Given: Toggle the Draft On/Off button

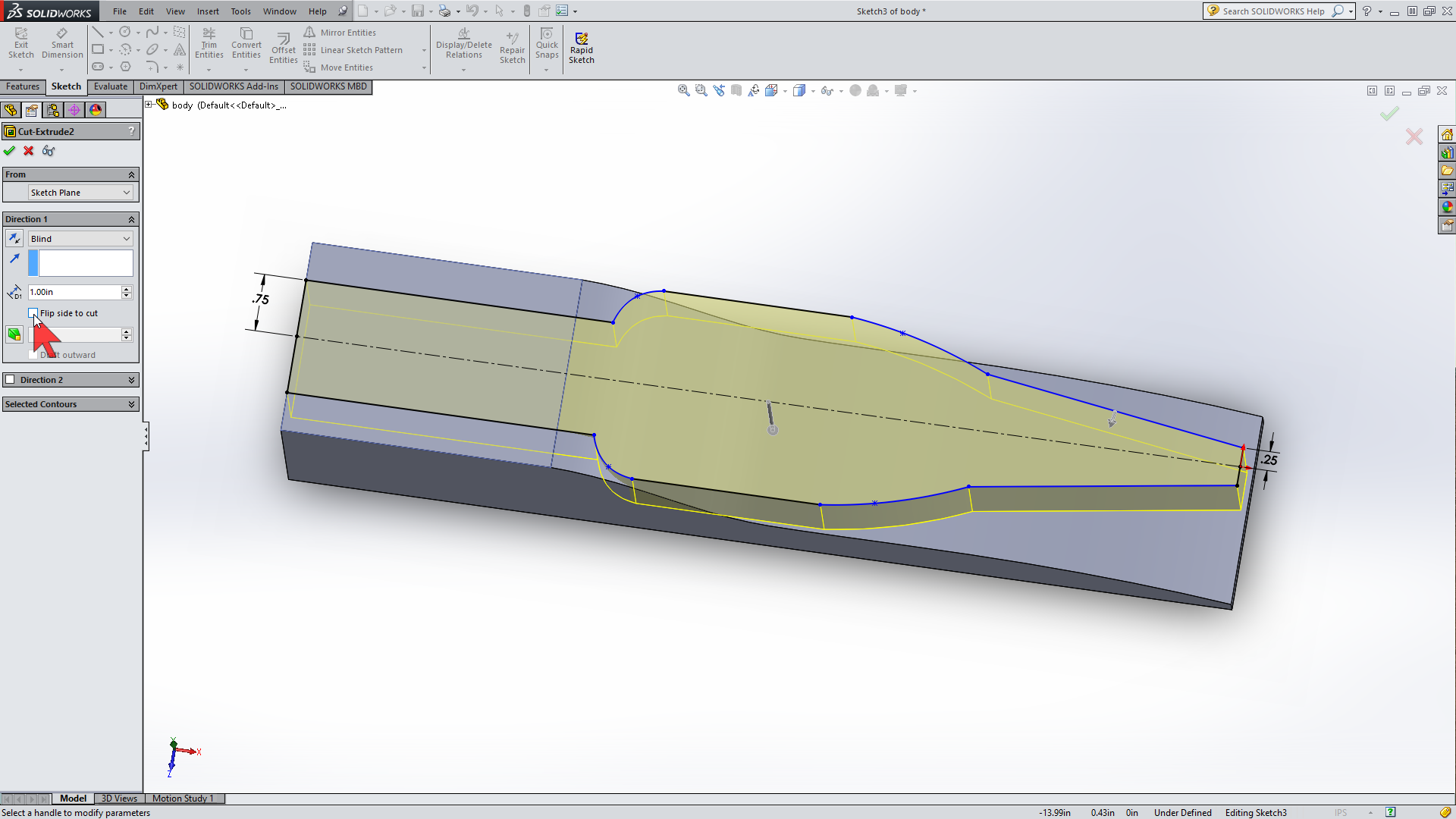Looking at the screenshot, I should click(x=14, y=334).
